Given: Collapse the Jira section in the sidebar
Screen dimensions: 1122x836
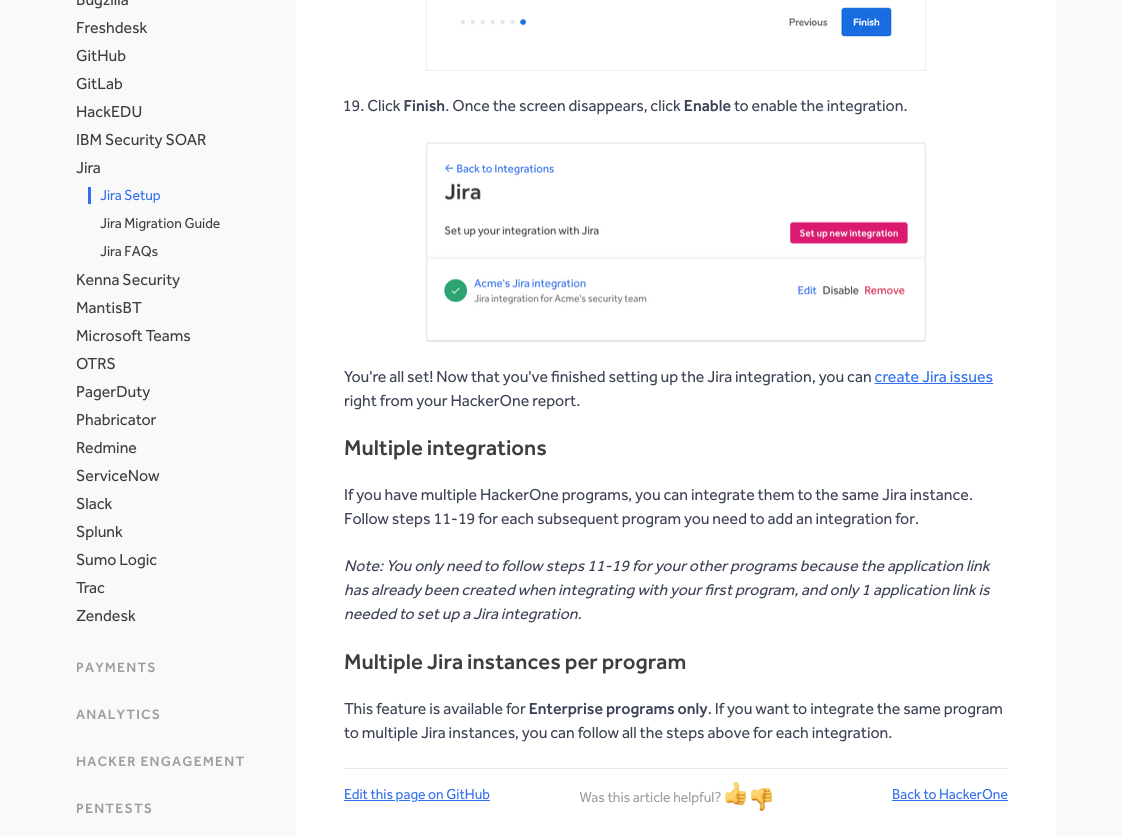Looking at the screenshot, I should tap(88, 167).
